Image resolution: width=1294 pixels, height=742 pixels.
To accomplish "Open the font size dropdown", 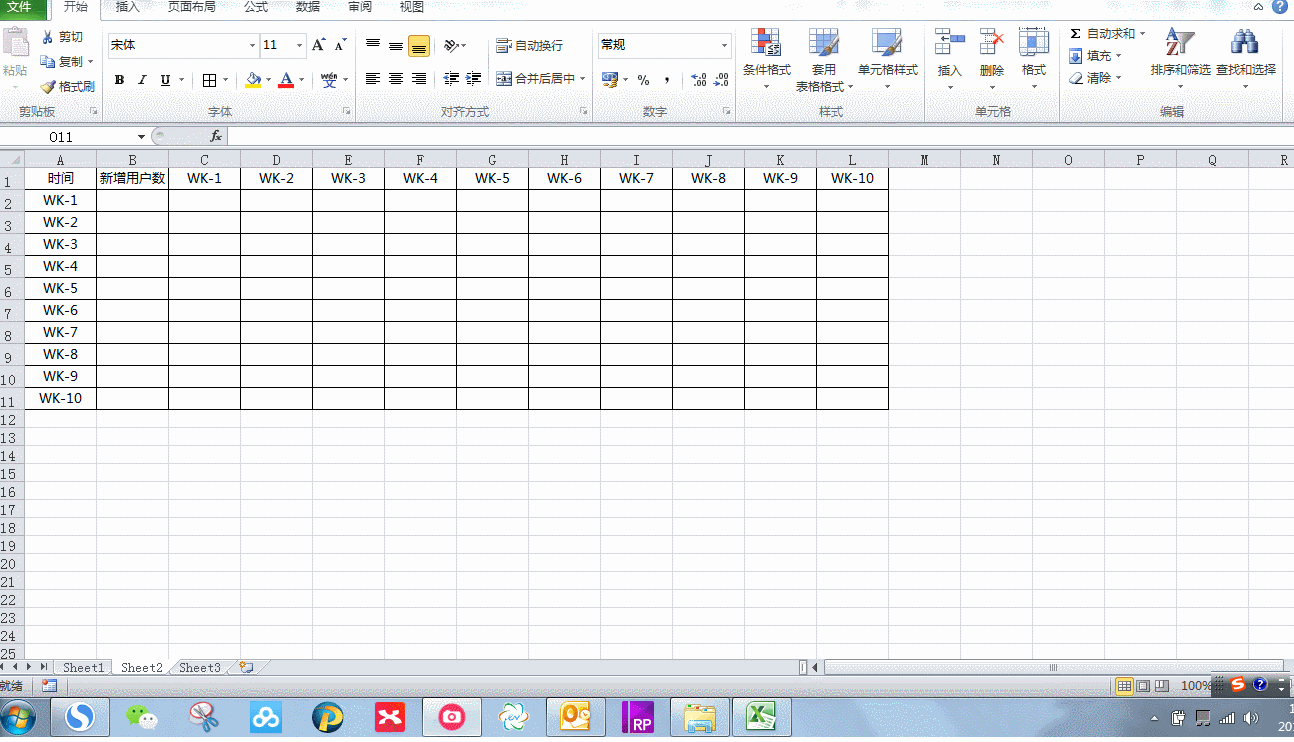I will 299,46.
